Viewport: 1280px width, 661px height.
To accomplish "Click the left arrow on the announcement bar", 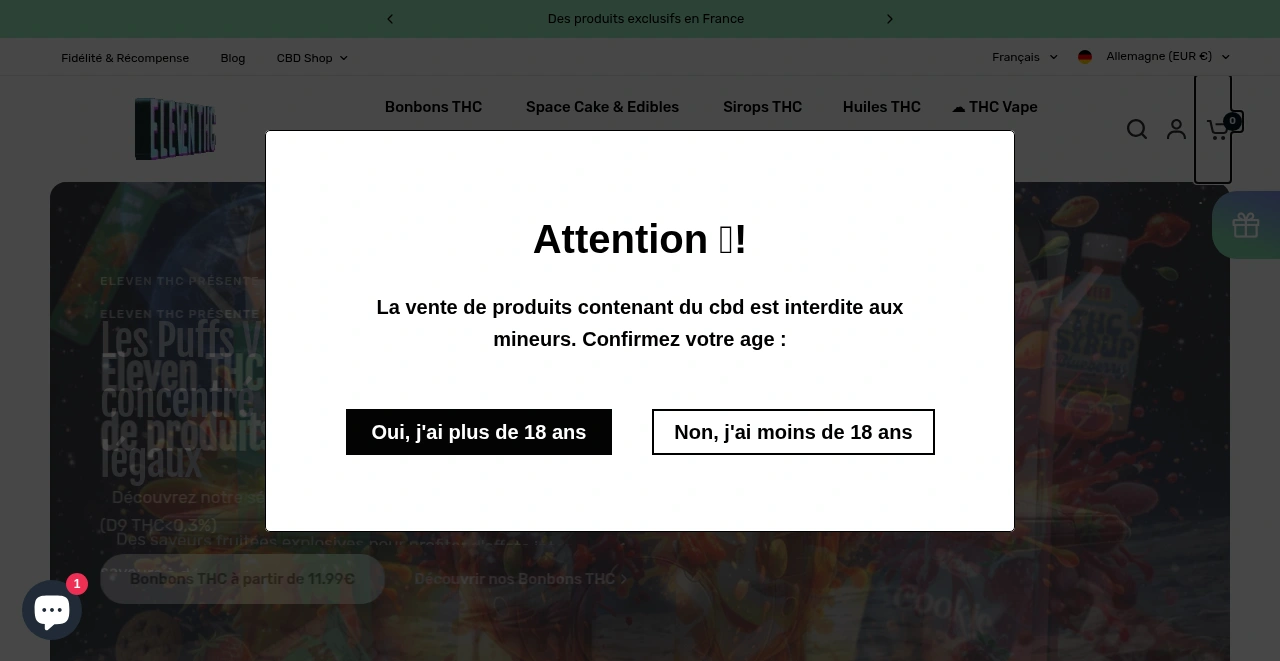I will [x=390, y=19].
